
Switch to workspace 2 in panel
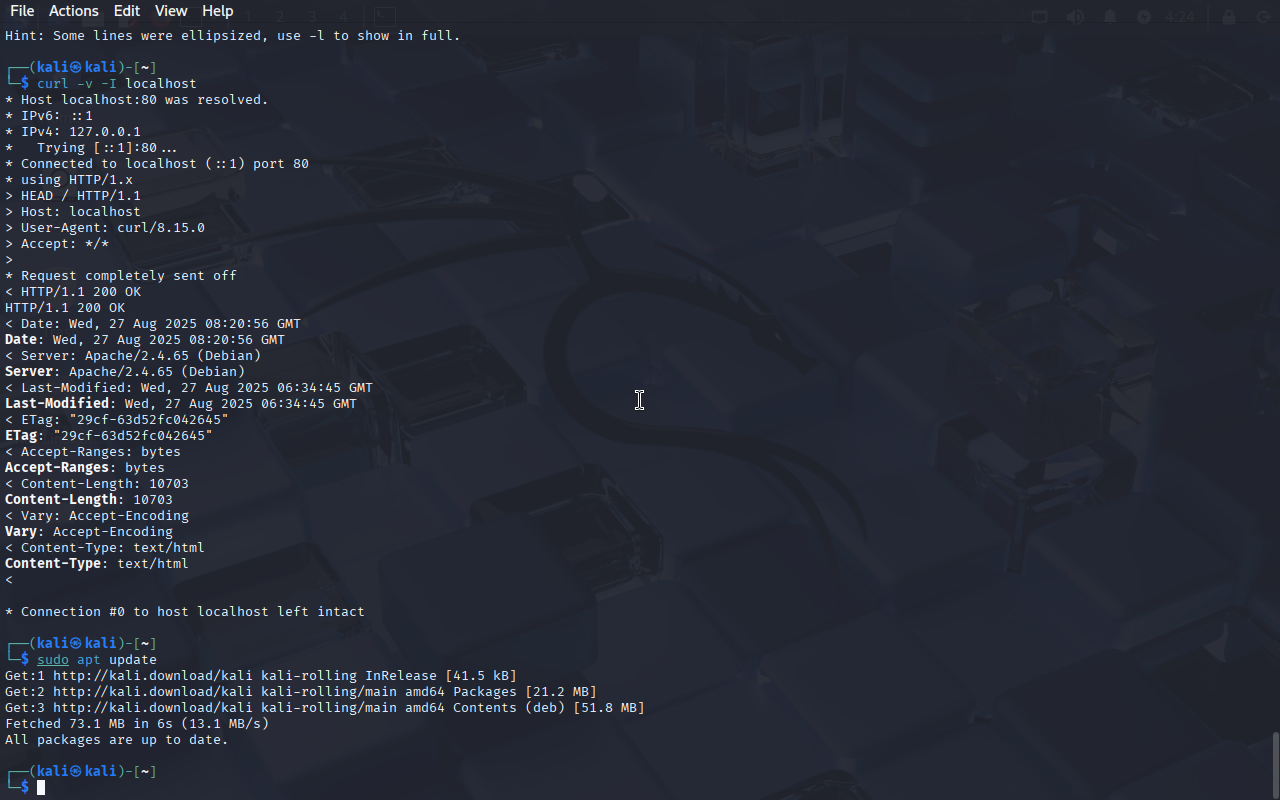tap(280, 16)
